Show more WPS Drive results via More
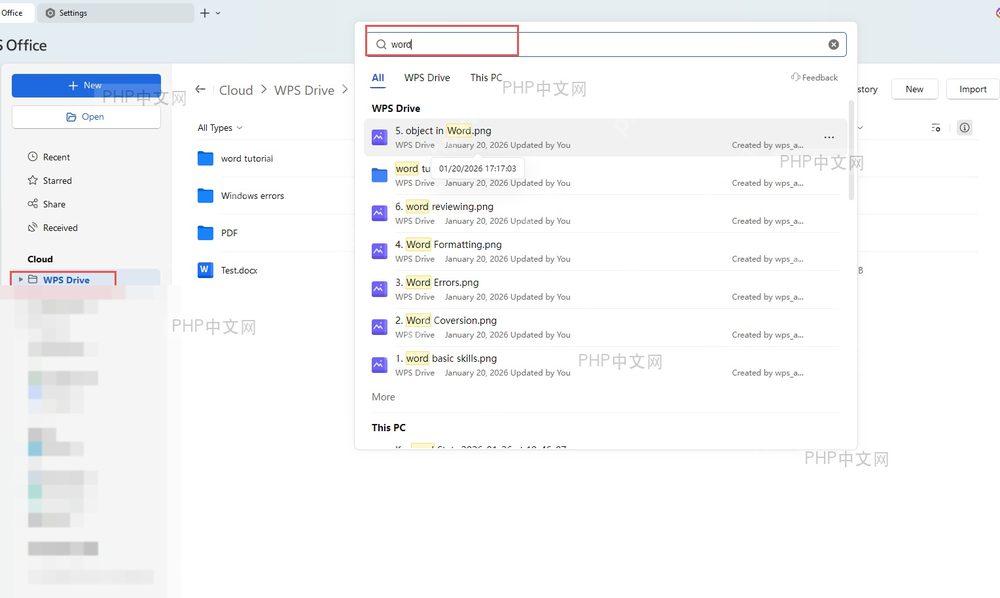 (x=383, y=397)
